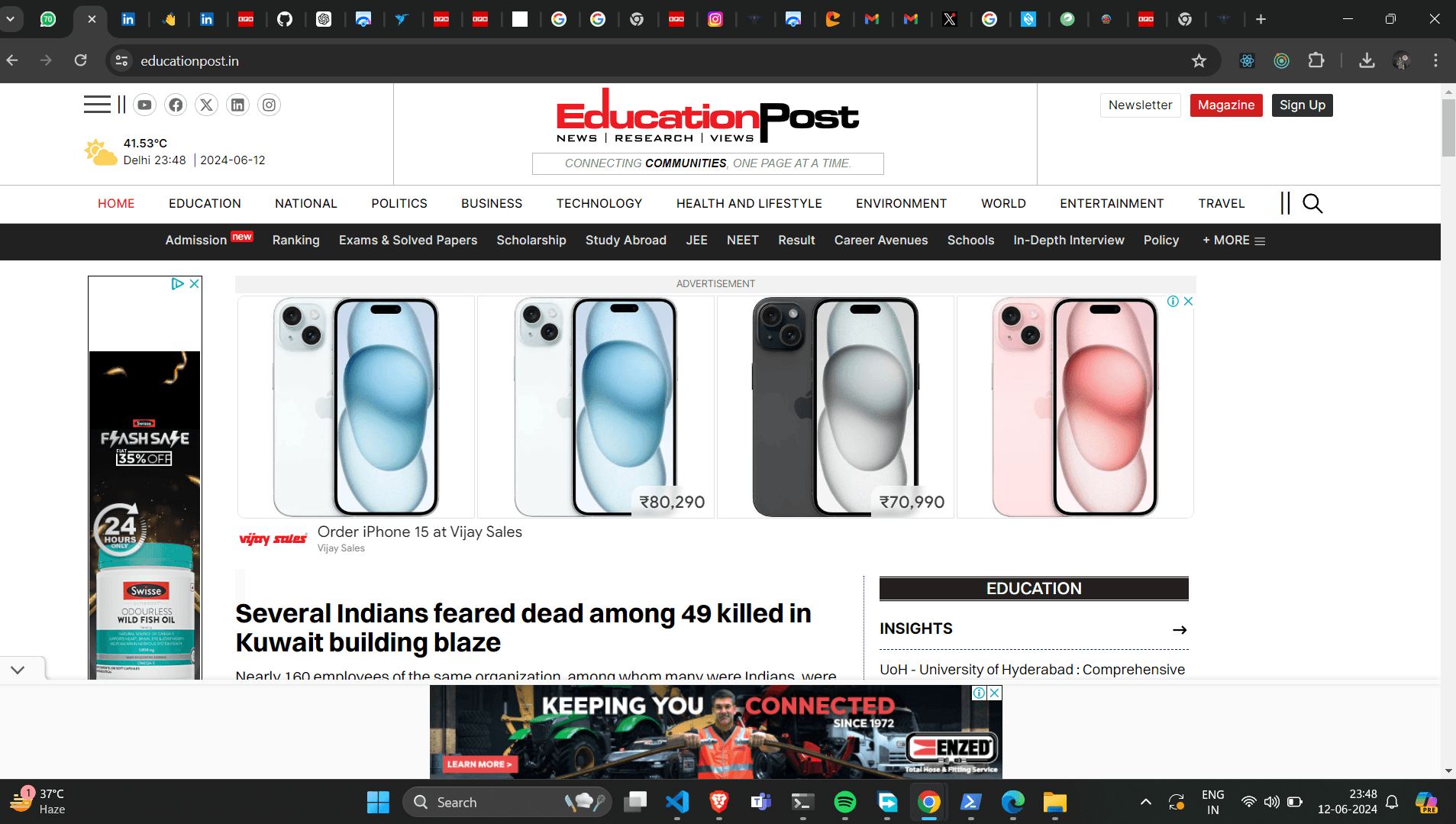
Task: Click the page vertical scrollbar thumb
Action: (1448, 127)
